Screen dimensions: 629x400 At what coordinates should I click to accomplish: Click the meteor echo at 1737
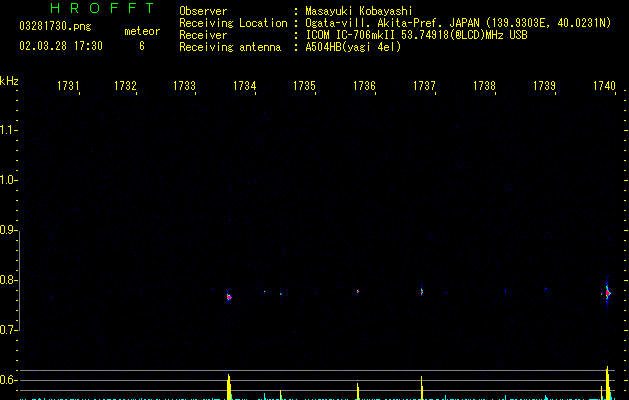point(422,291)
